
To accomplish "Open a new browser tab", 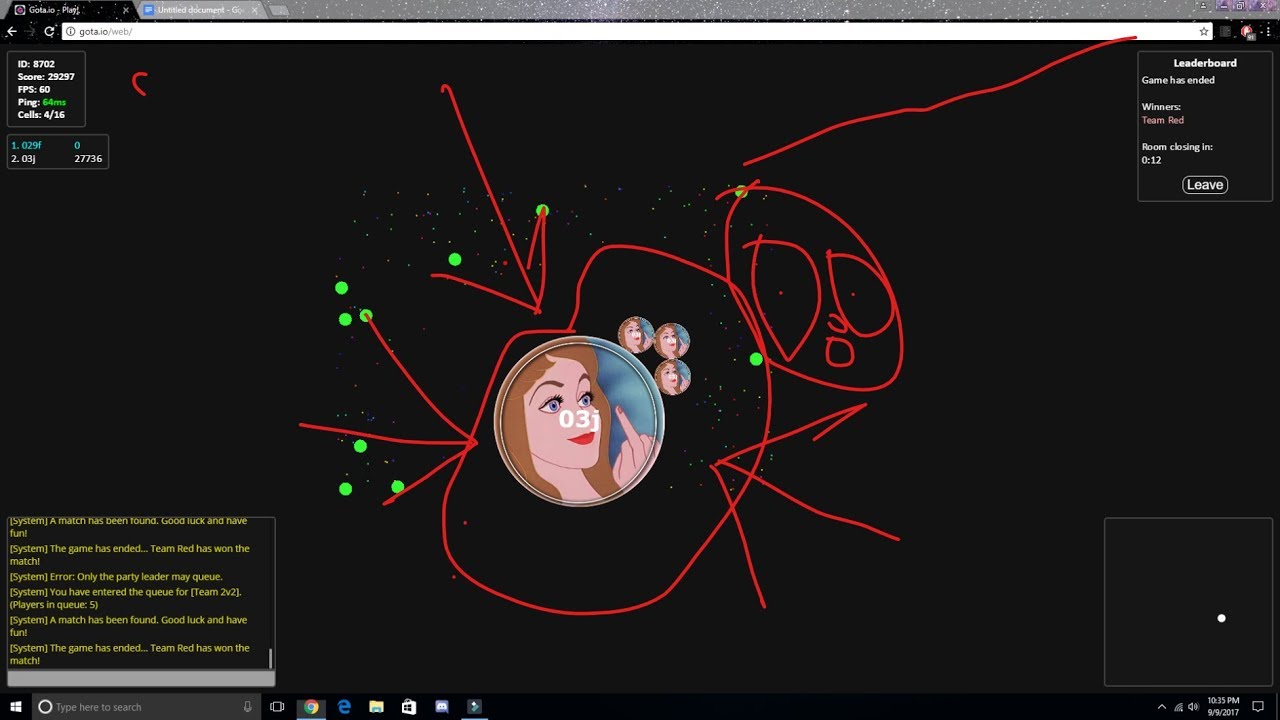I will [279, 10].
